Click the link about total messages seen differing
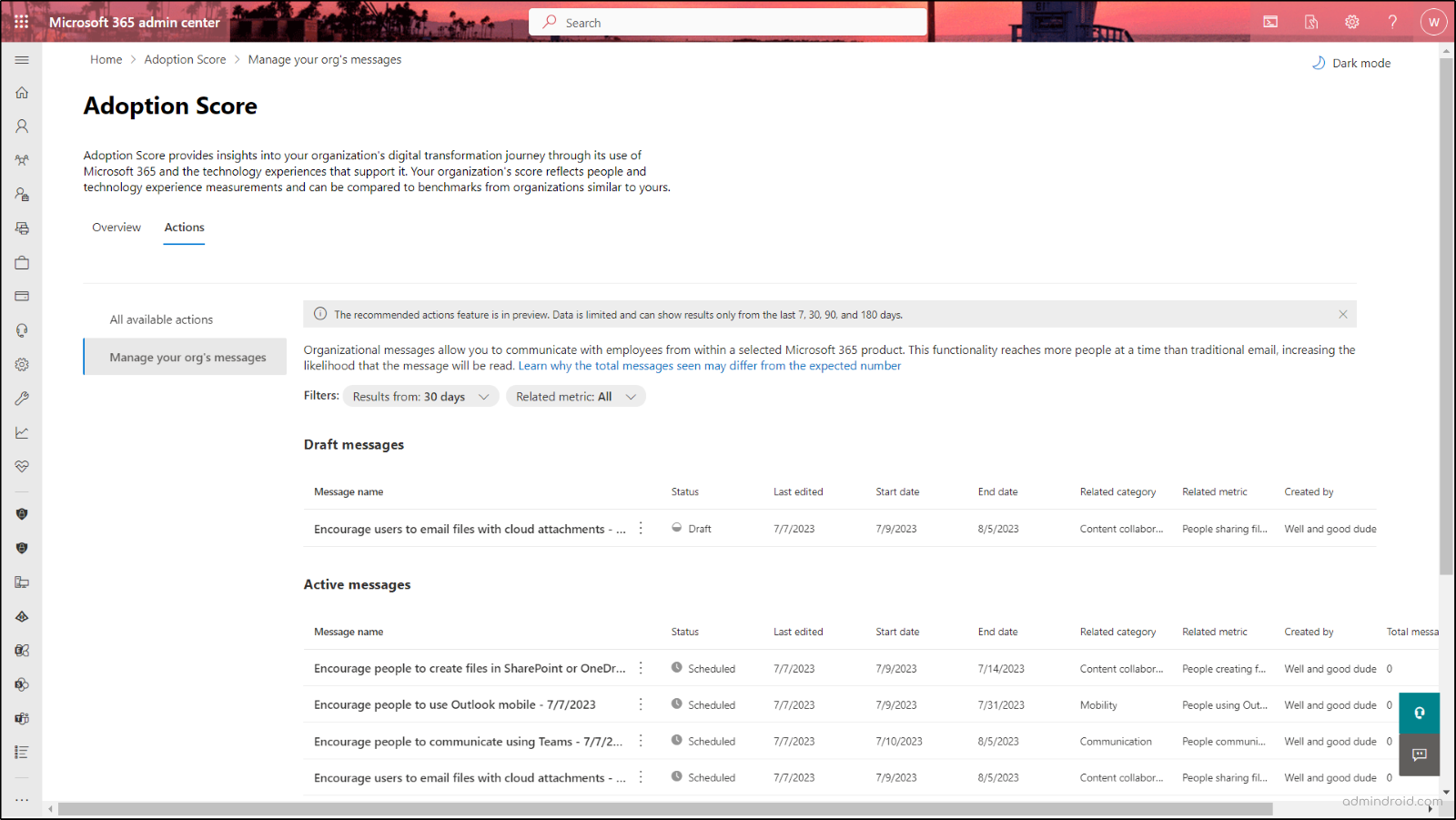This screenshot has width=1456, height=820. 709,365
